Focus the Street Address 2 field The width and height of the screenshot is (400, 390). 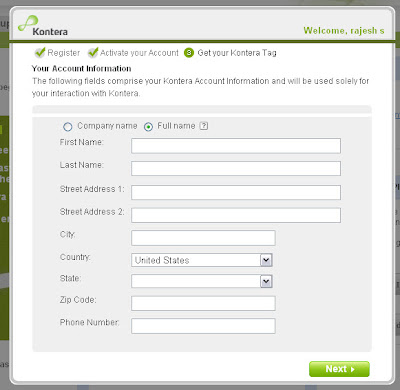point(236,215)
